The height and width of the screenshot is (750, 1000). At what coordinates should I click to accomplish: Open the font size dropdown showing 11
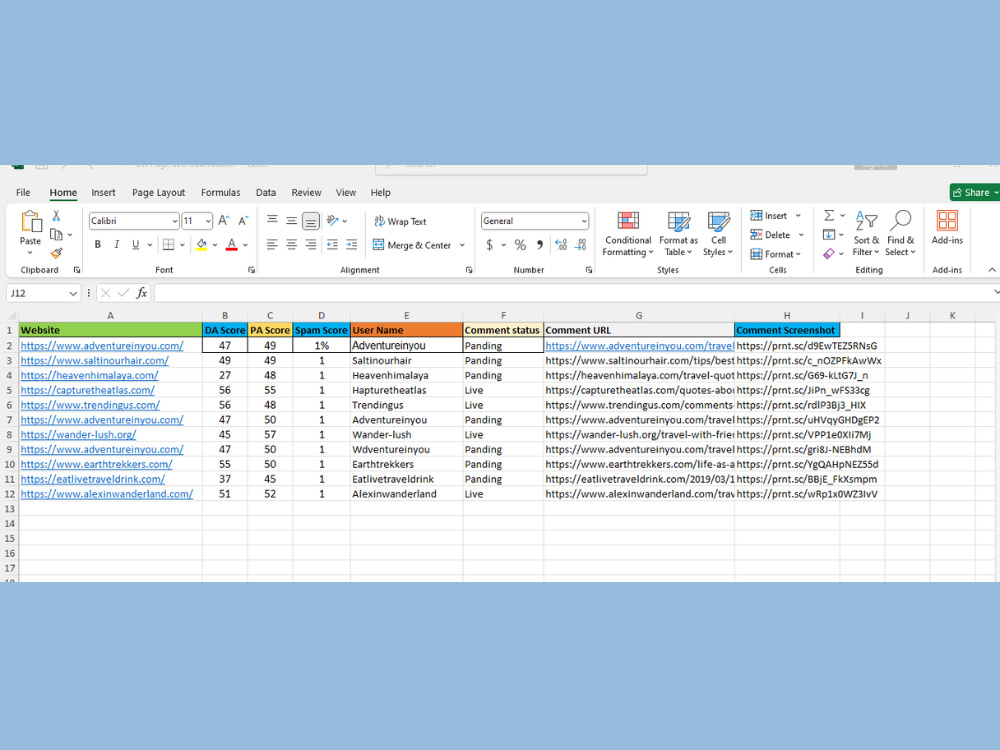click(x=208, y=221)
